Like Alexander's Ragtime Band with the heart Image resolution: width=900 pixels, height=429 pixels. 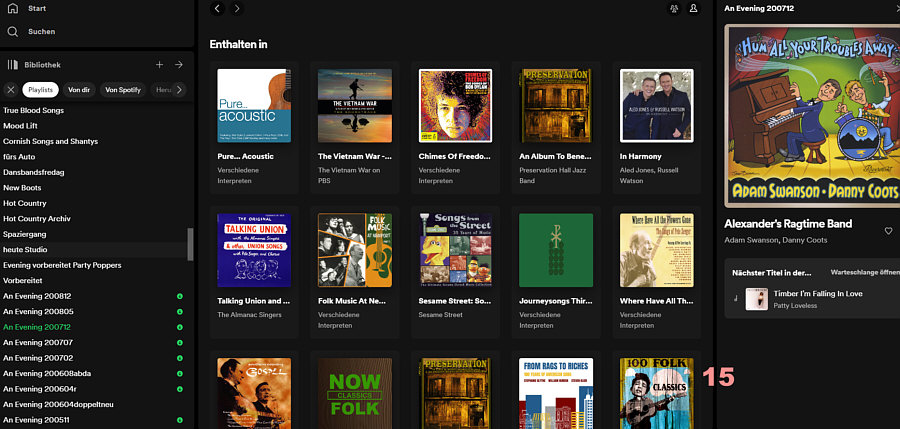pyautogui.click(x=888, y=231)
